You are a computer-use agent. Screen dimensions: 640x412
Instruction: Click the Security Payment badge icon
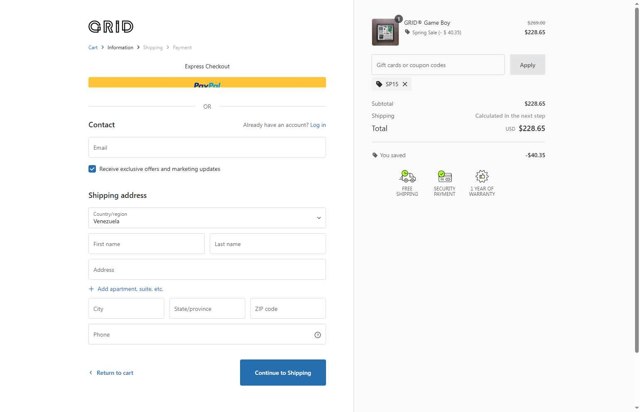tap(444, 177)
